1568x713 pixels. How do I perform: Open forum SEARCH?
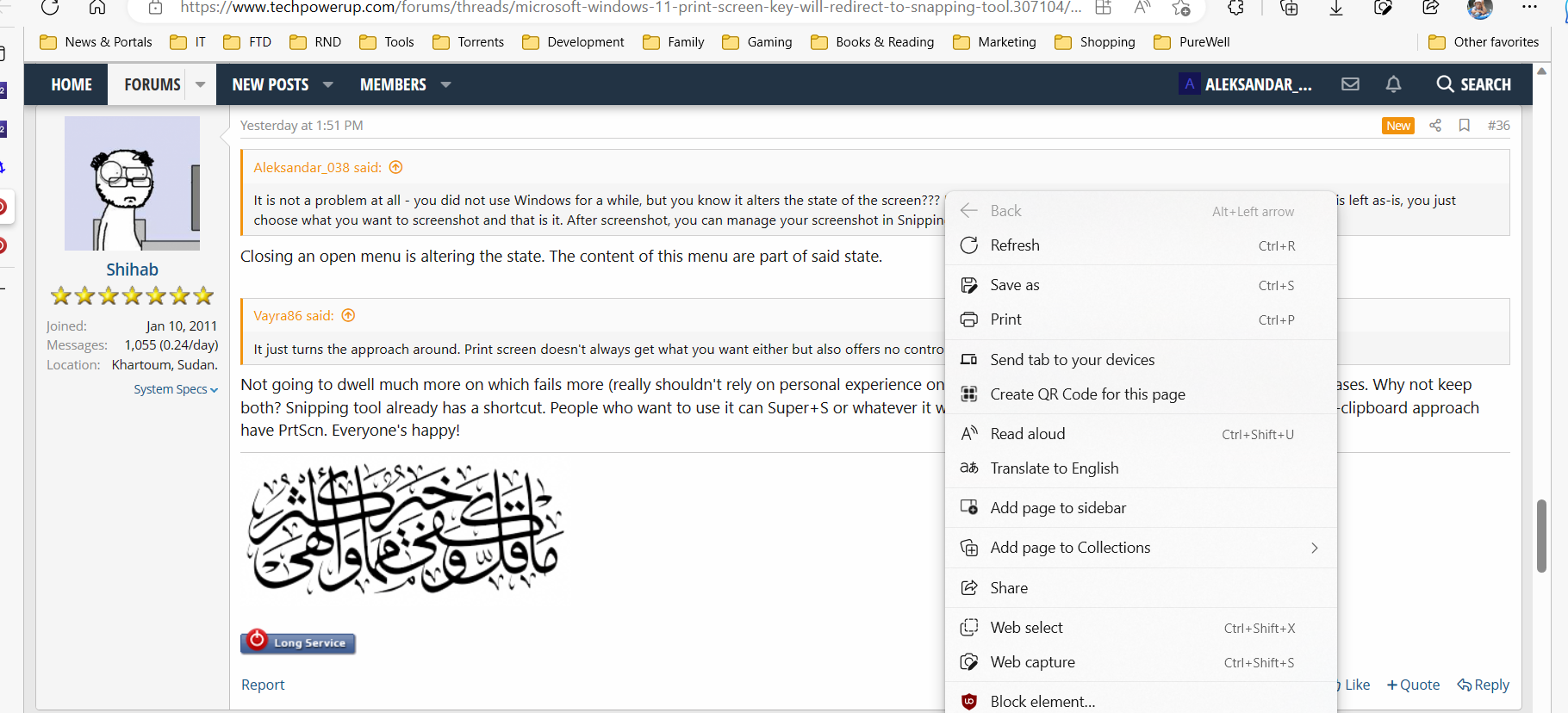[1473, 84]
